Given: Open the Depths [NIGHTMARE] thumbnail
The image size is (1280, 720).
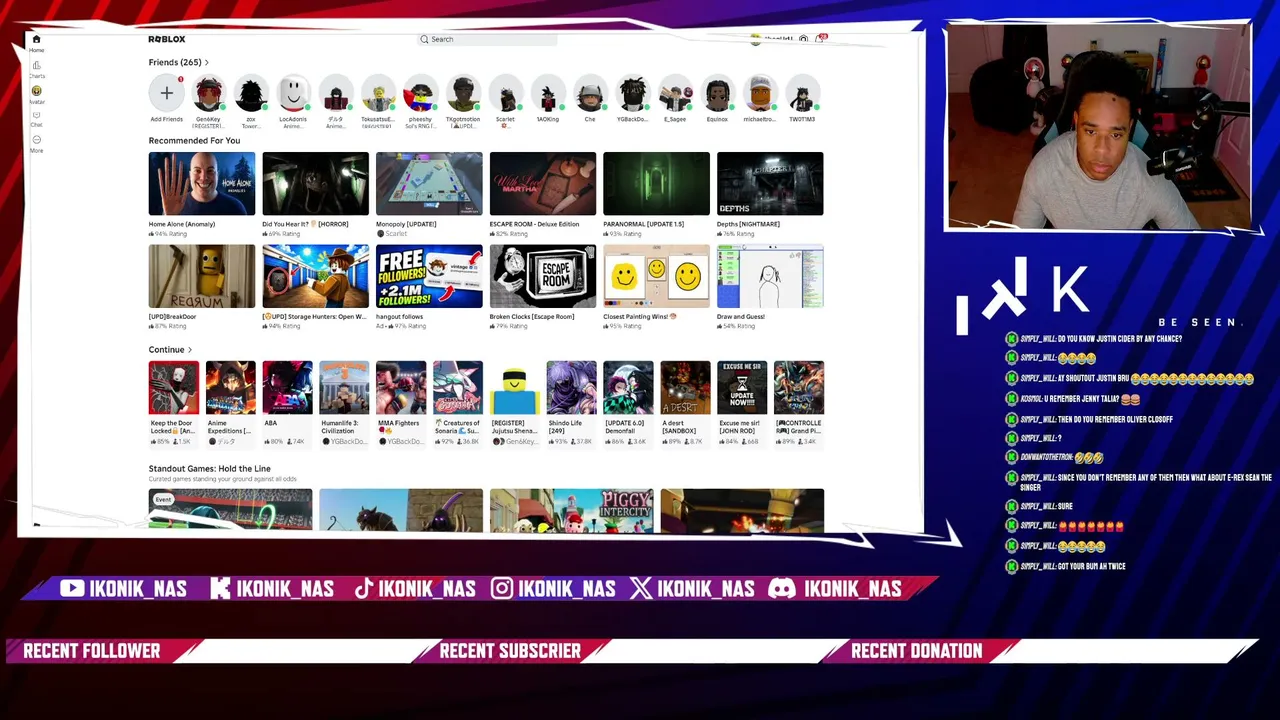Looking at the screenshot, I should [770, 184].
